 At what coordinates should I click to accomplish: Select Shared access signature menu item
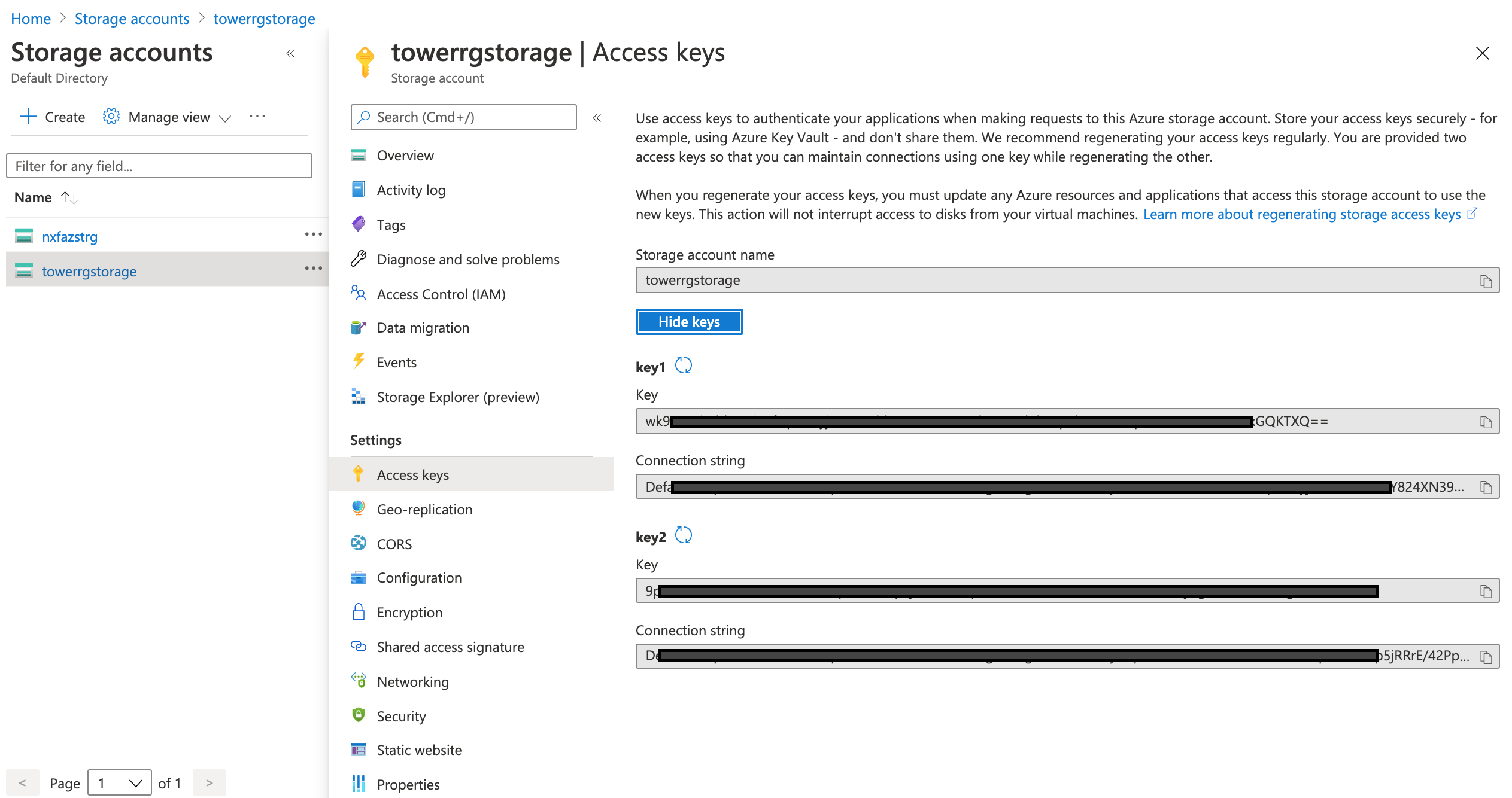450,647
